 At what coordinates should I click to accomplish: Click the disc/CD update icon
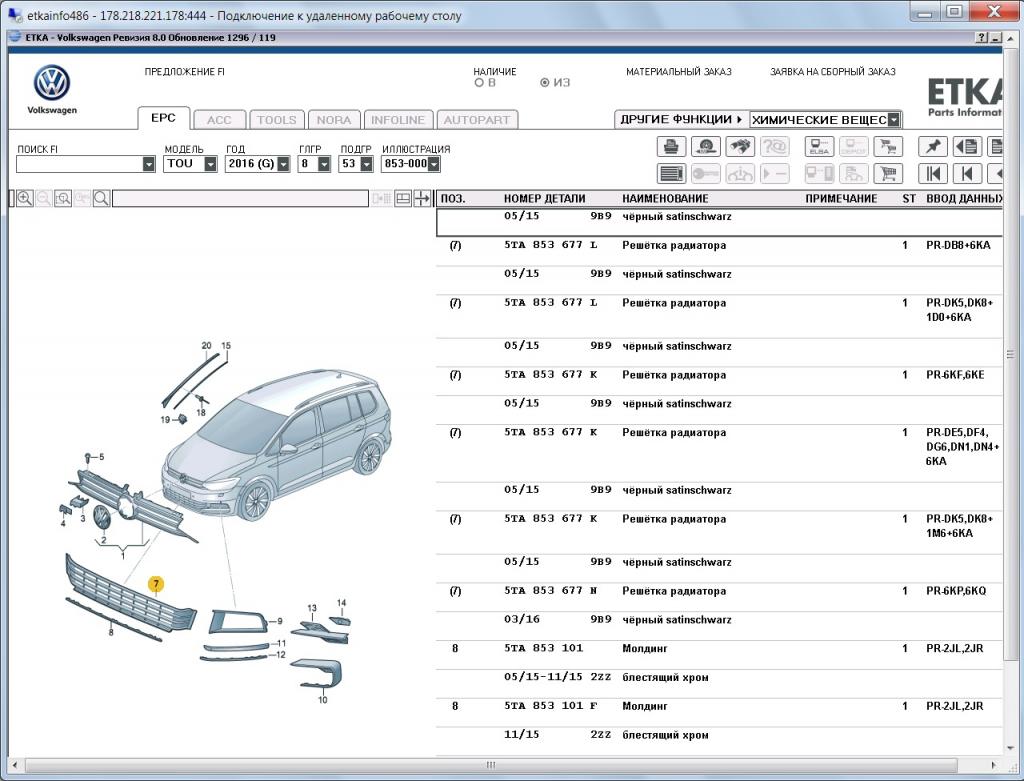(705, 146)
